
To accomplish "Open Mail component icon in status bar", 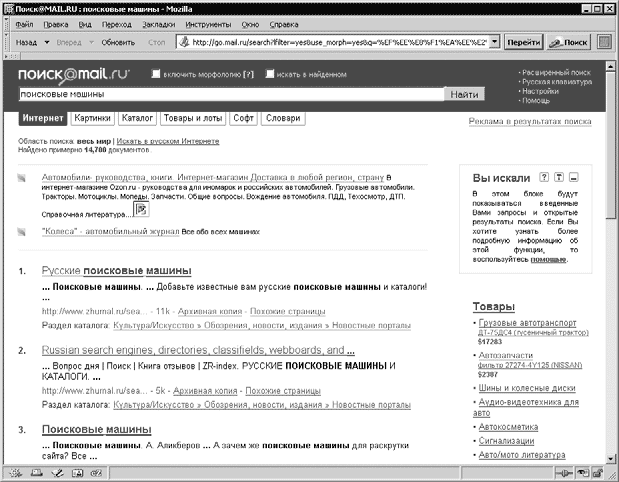I will [x=37, y=472].
